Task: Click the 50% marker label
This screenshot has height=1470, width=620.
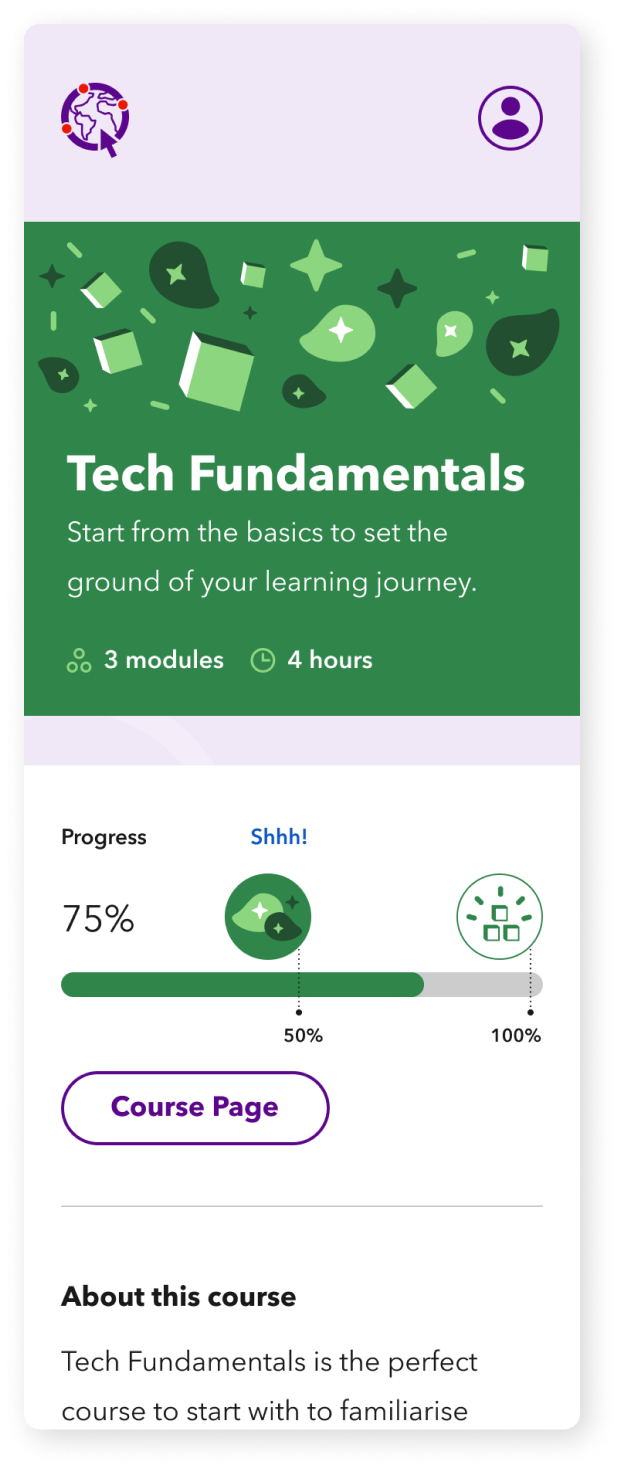Action: (x=303, y=1036)
